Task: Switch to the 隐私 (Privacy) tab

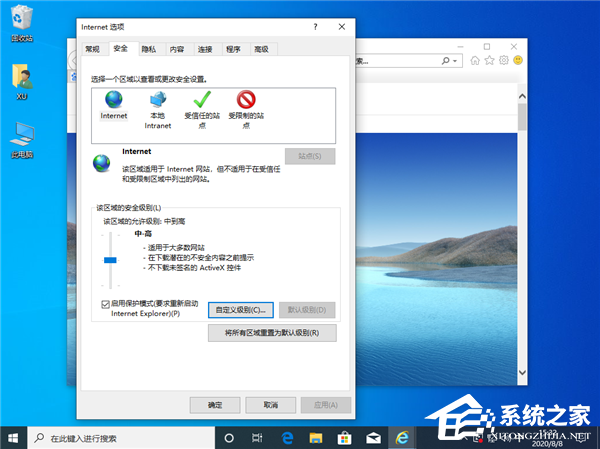Action: pos(149,49)
